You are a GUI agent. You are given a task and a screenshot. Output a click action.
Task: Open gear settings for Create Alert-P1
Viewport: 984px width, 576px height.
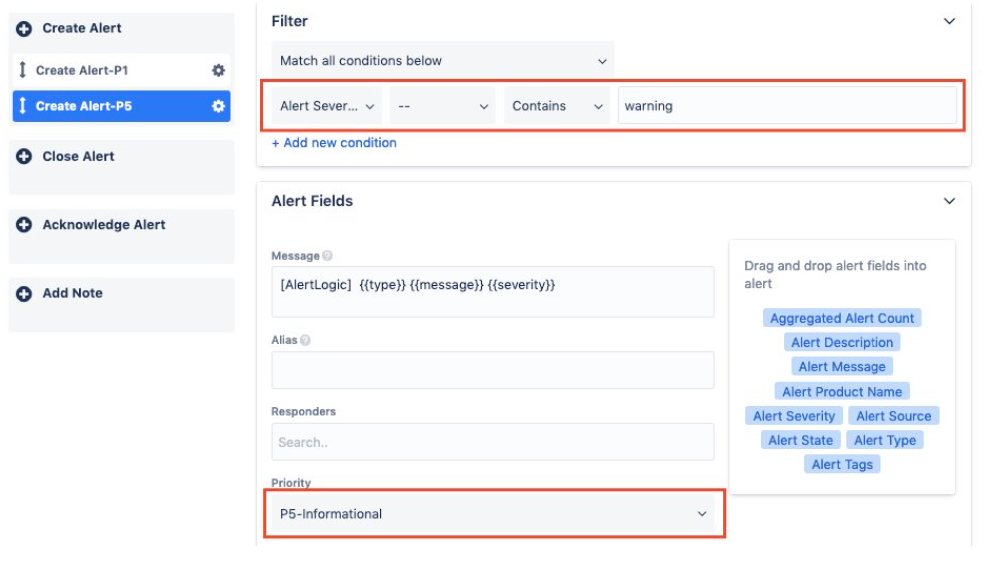[218, 70]
